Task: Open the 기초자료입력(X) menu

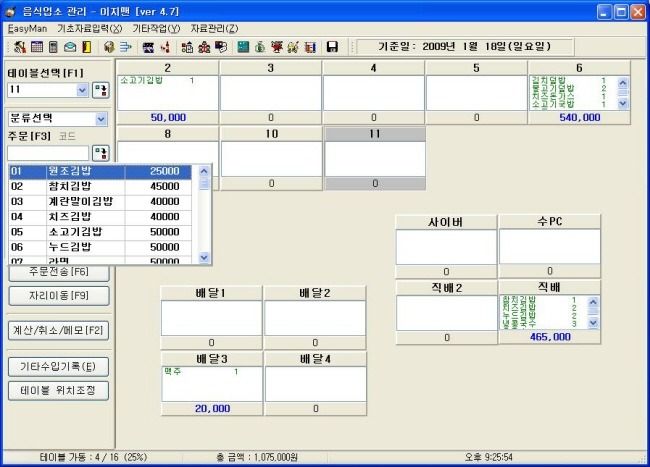Action: coord(90,29)
